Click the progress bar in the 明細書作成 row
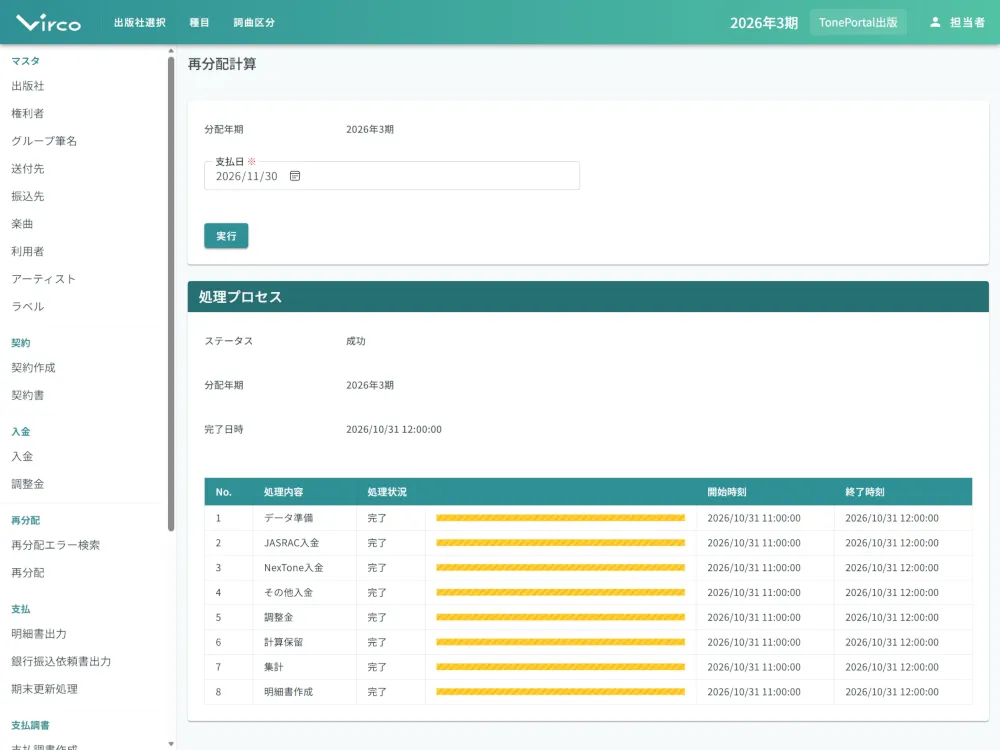This screenshot has width=1000, height=750. click(x=560, y=692)
